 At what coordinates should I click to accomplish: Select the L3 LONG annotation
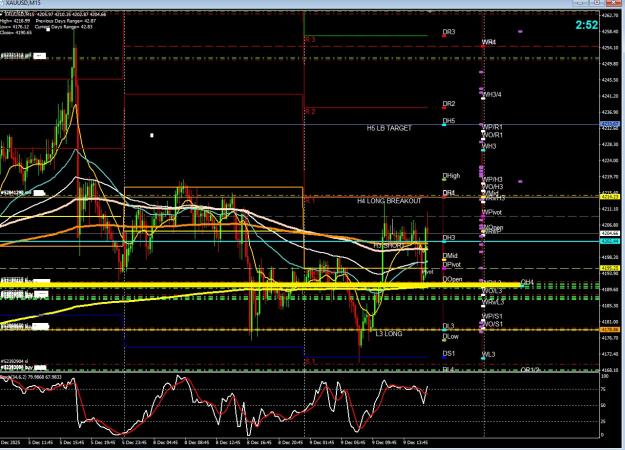[389, 334]
